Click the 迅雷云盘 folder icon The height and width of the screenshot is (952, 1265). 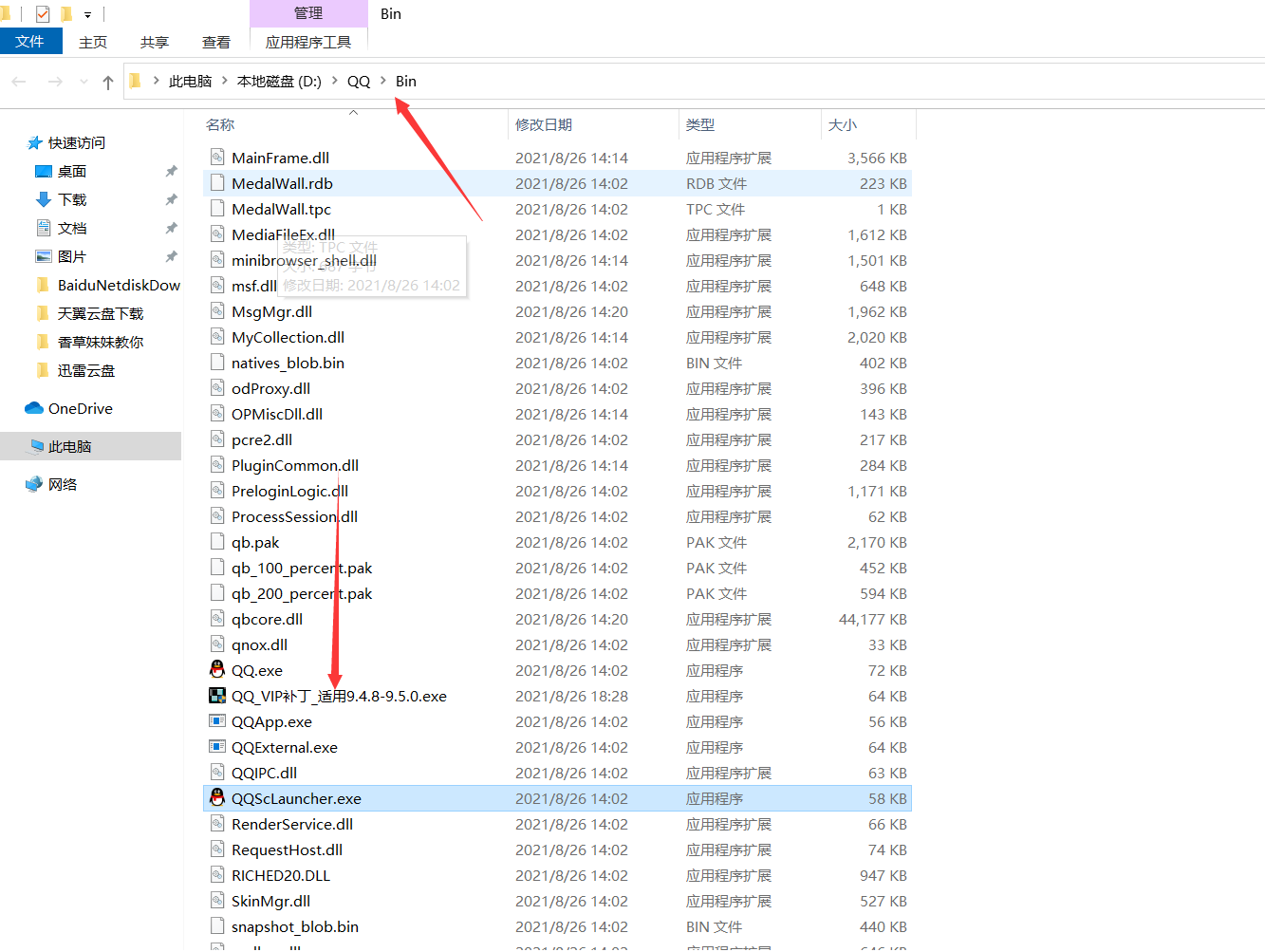click(43, 370)
